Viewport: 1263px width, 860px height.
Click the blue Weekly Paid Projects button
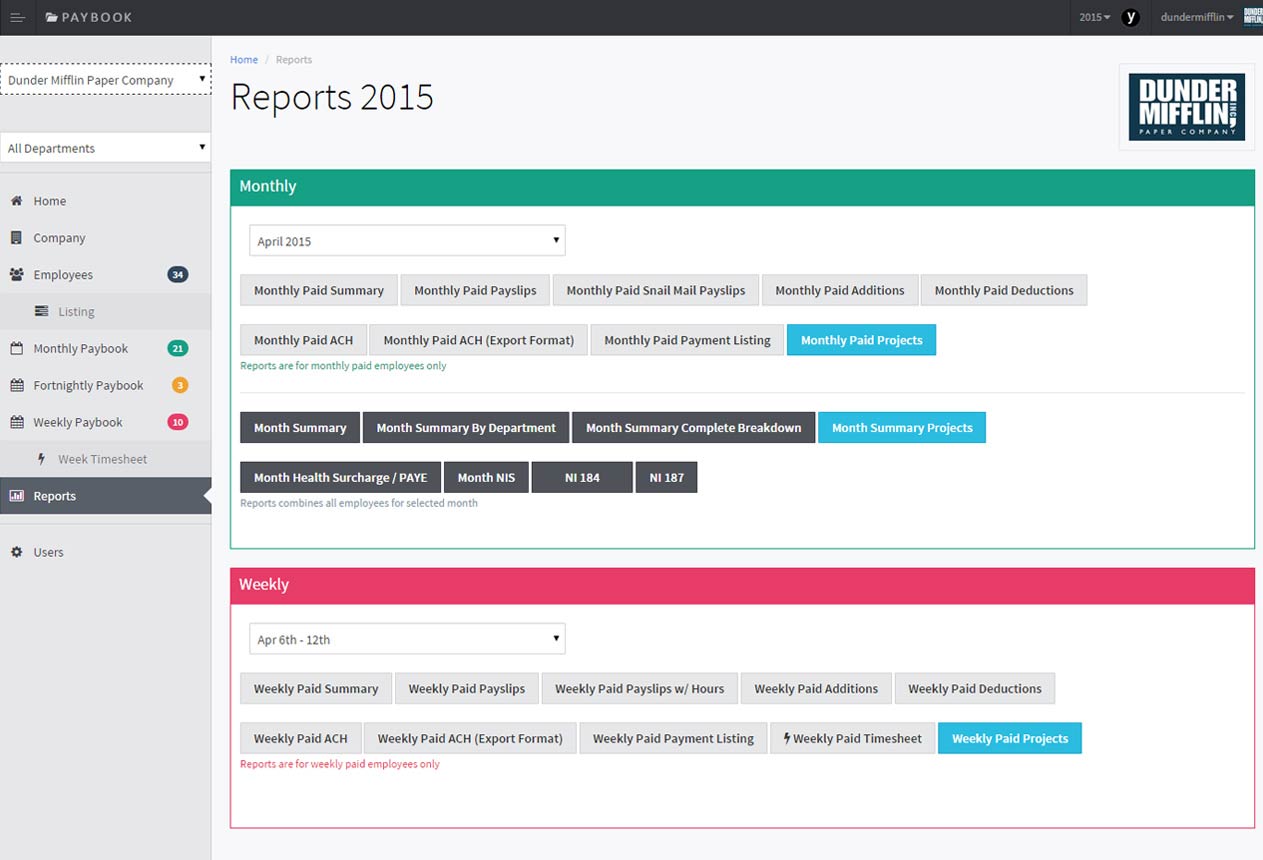click(x=1010, y=738)
